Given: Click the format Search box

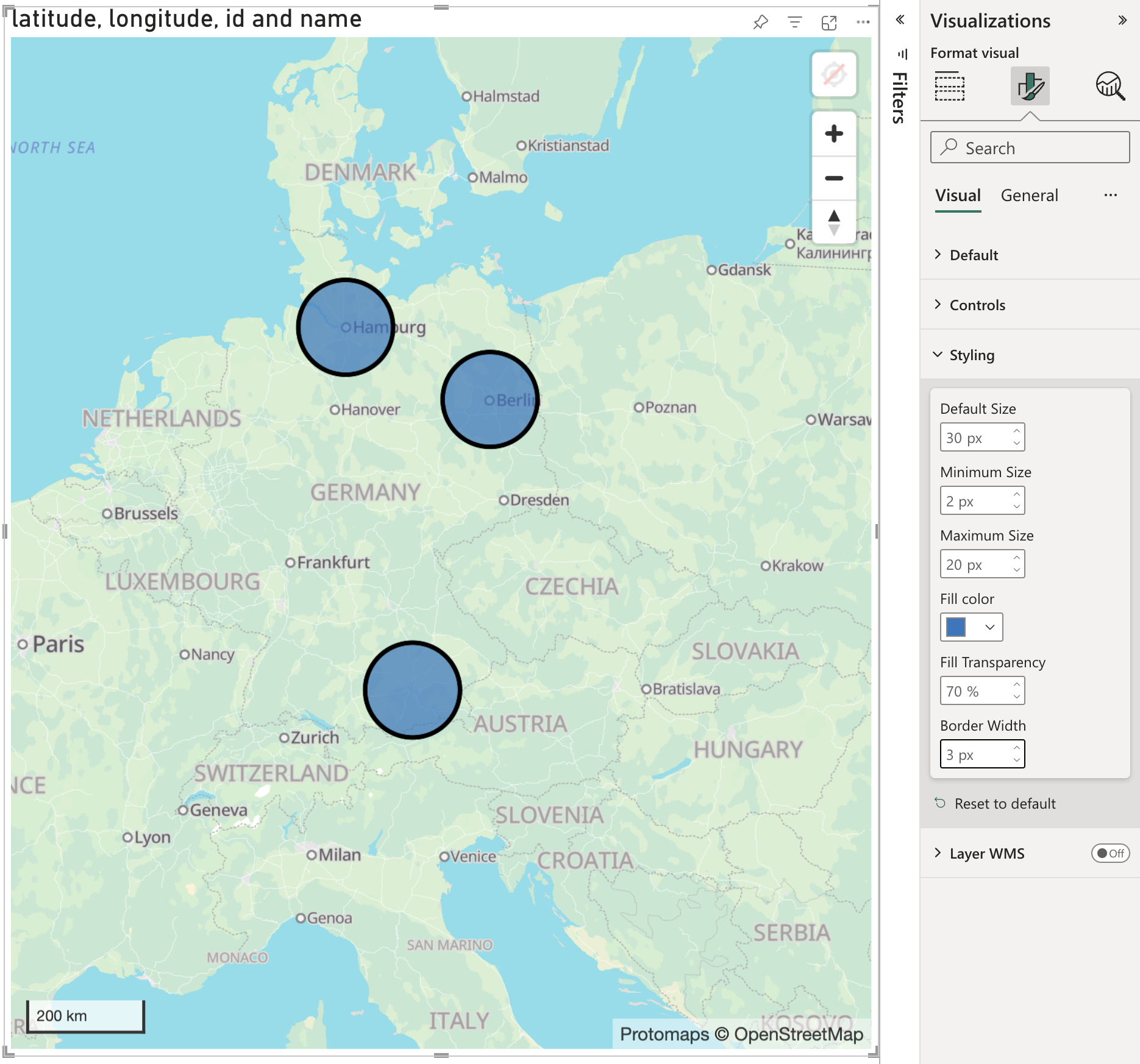Looking at the screenshot, I should [x=1030, y=148].
